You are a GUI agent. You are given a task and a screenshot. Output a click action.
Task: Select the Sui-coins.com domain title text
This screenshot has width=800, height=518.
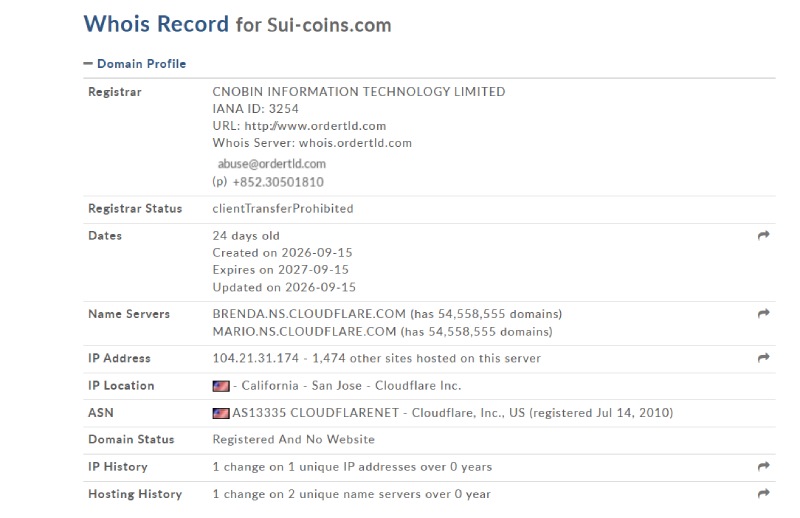329,25
